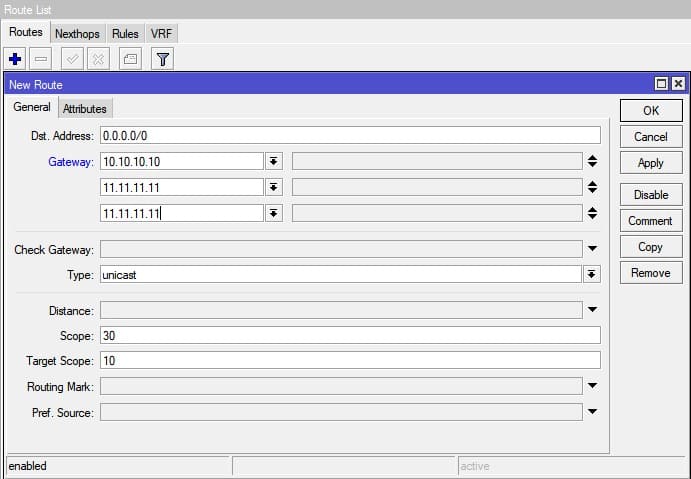The width and height of the screenshot is (691, 479).
Task: Click the Pref. Source input field
Action: [x=341, y=412]
